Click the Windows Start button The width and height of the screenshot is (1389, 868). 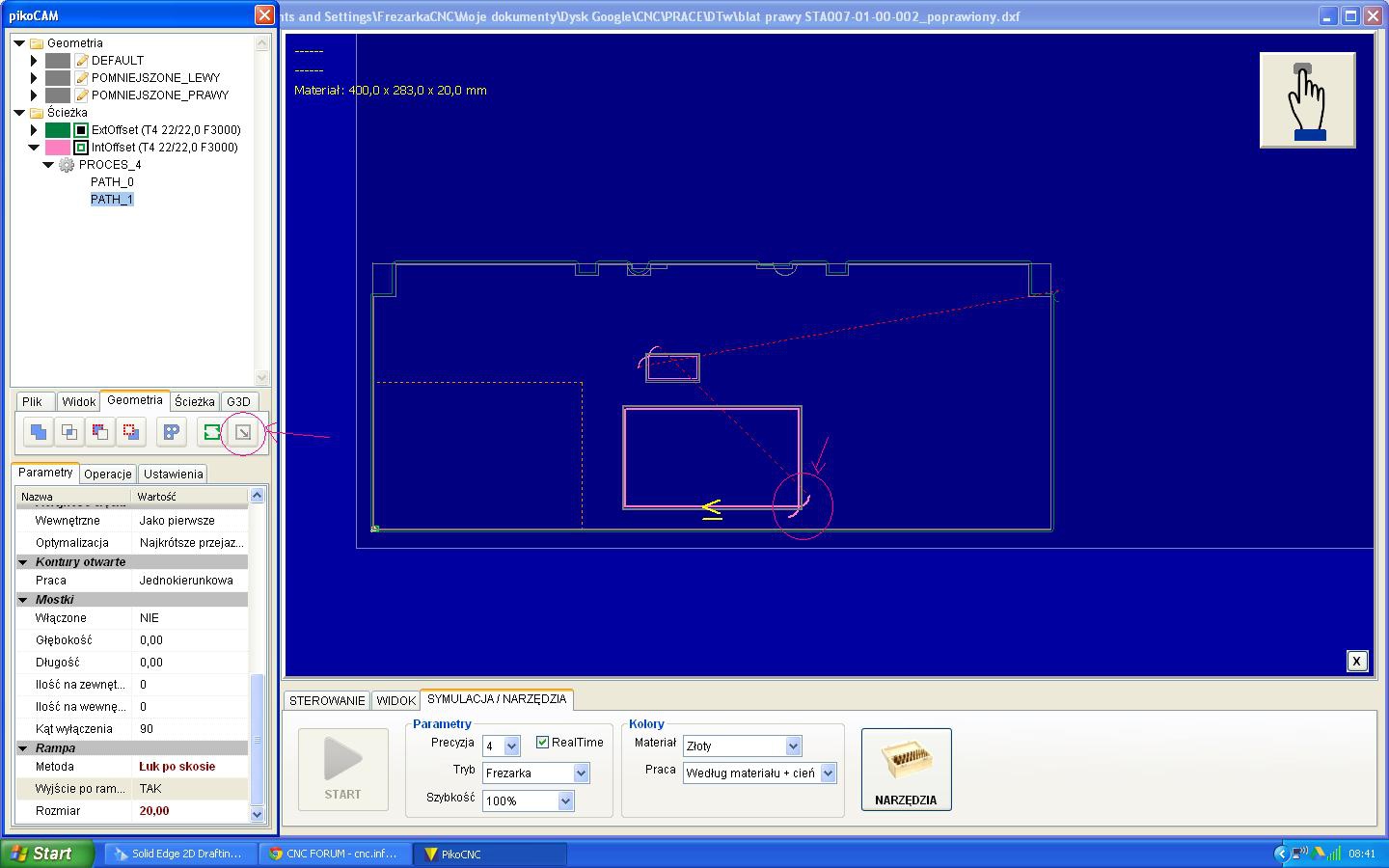46,854
